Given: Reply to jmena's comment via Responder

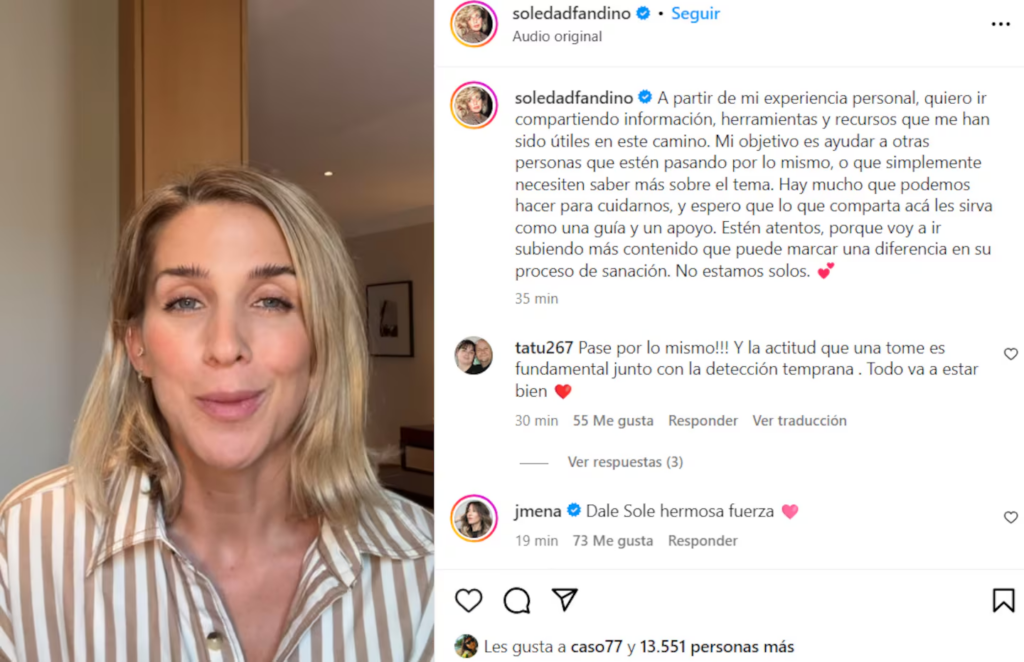Looking at the screenshot, I should pyautogui.click(x=703, y=541).
